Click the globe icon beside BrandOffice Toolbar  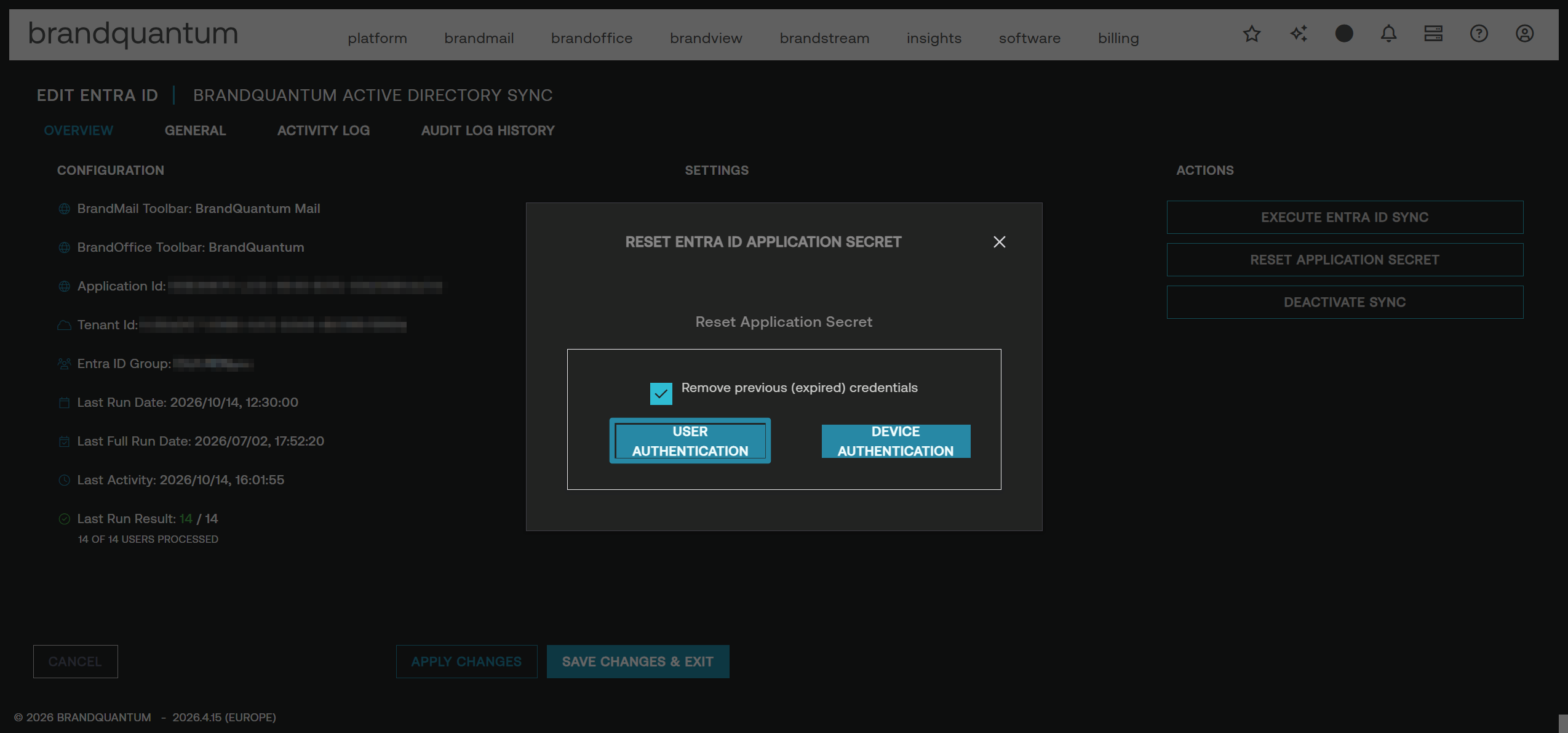tap(64, 247)
